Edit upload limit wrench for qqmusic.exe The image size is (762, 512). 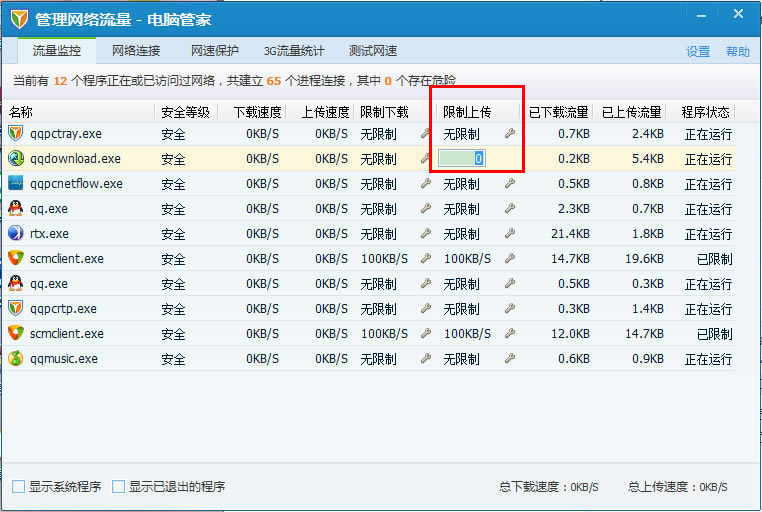(x=510, y=358)
